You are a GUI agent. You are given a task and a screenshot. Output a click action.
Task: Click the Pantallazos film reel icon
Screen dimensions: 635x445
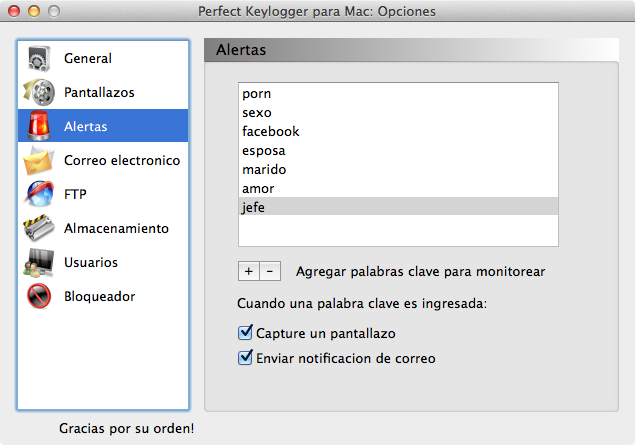tap(39, 92)
